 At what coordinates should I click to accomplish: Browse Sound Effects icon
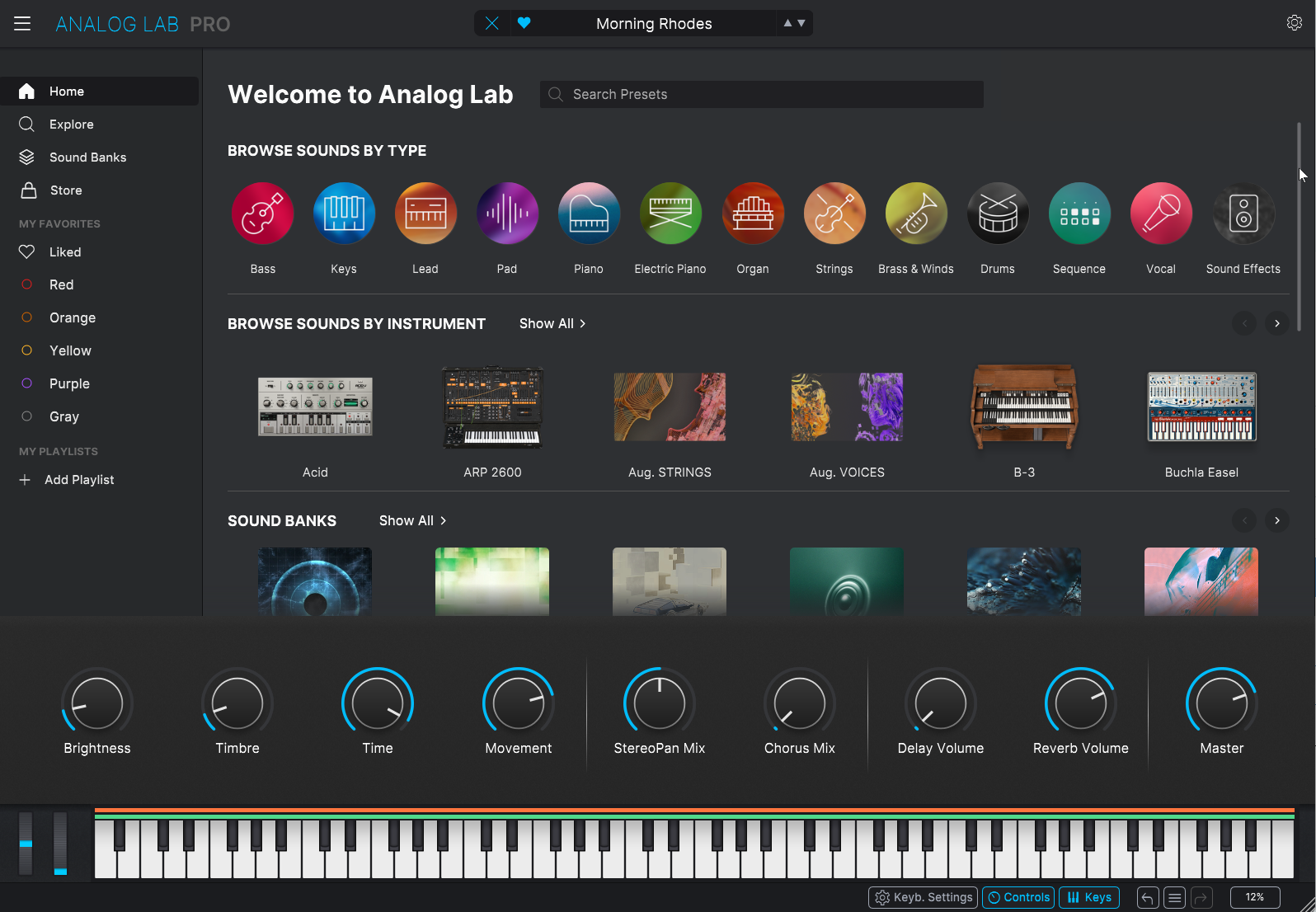click(x=1243, y=214)
